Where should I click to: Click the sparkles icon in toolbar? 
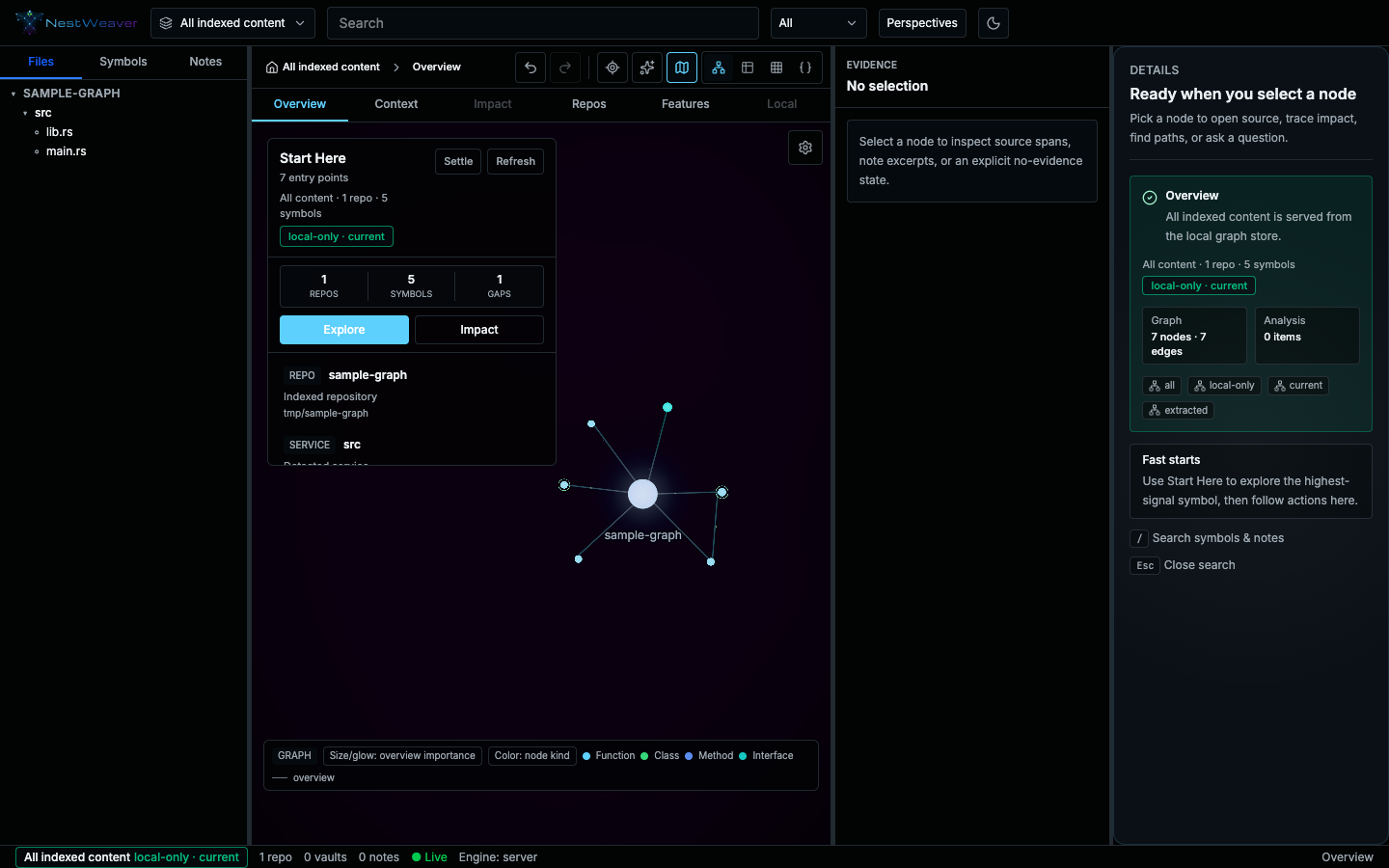coord(647,68)
